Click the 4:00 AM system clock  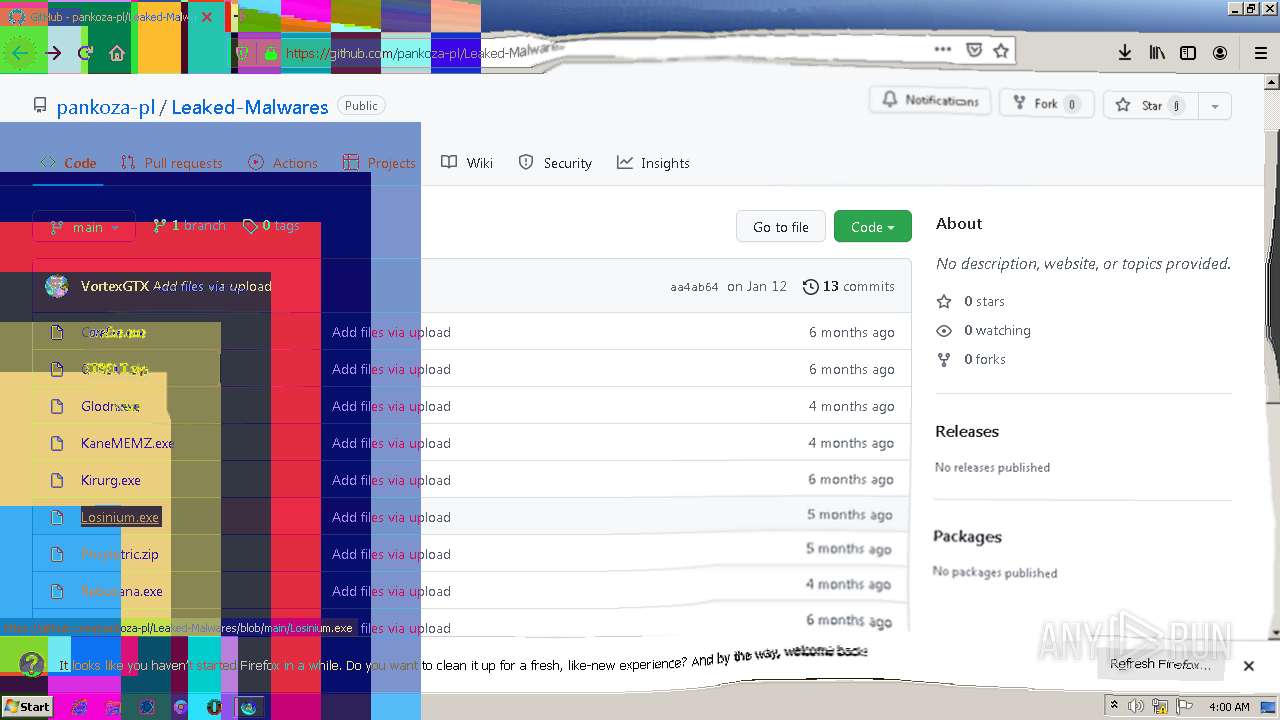coord(1229,707)
